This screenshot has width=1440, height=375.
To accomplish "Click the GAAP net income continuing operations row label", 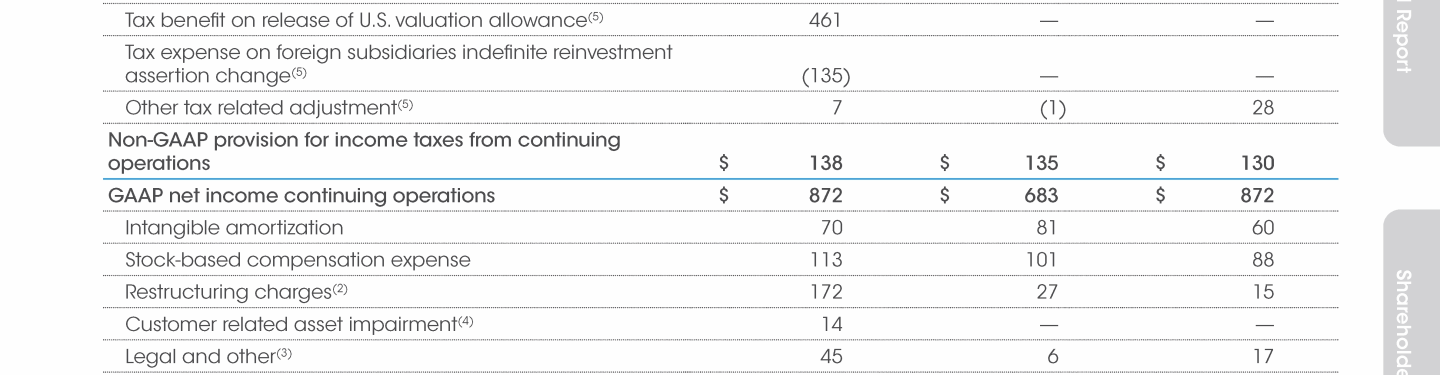I will click(x=300, y=196).
